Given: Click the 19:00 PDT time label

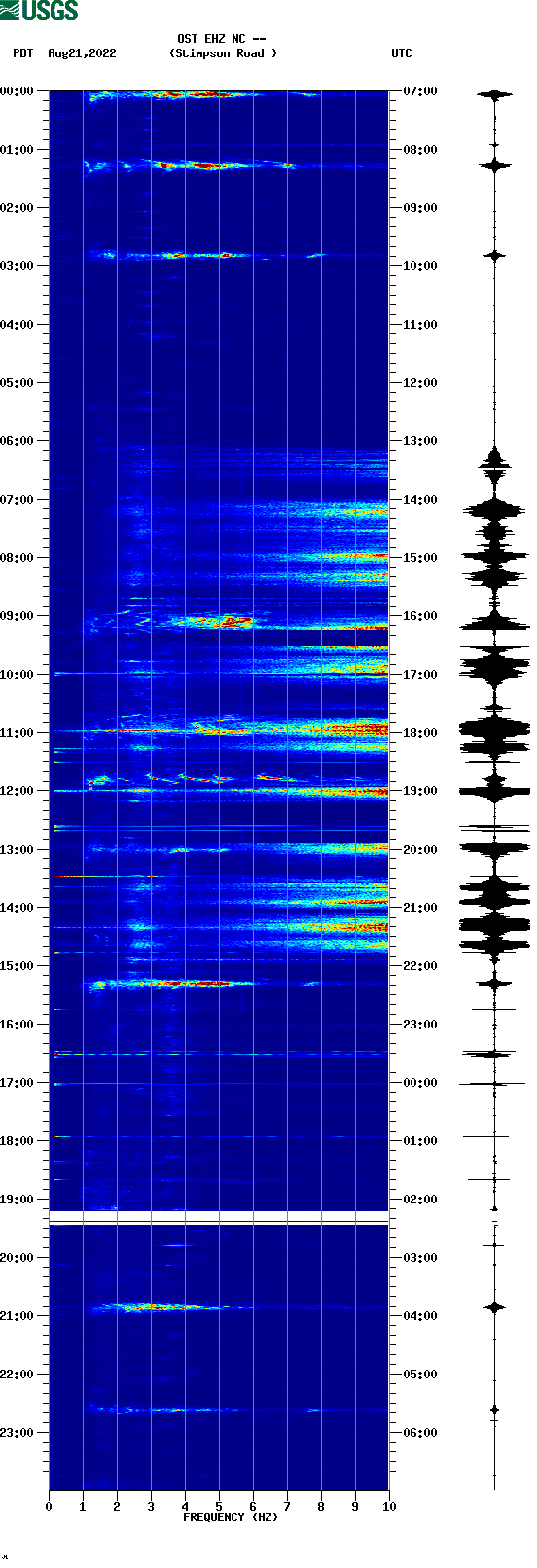Looking at the screenshot, I should point(17,1200).
